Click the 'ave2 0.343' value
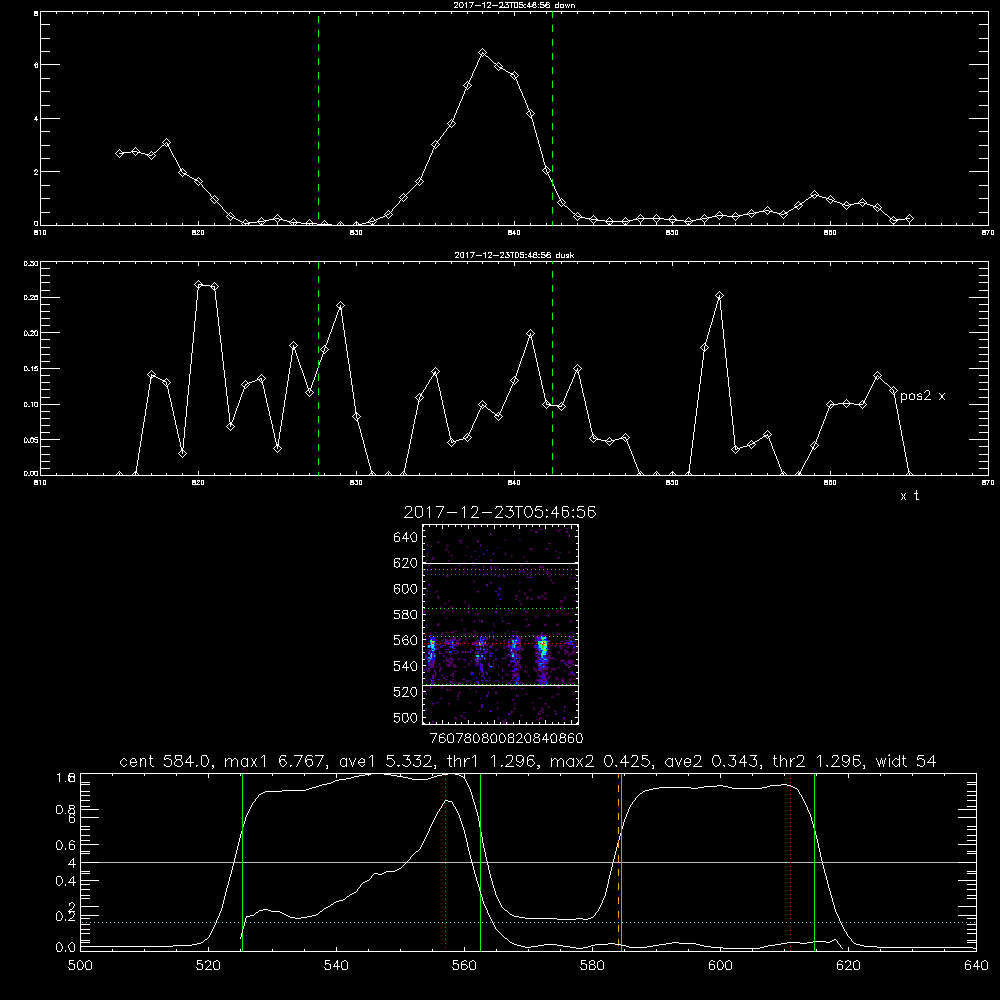This screenshot has width=1000, height=1000. click(x=710, y=761)
